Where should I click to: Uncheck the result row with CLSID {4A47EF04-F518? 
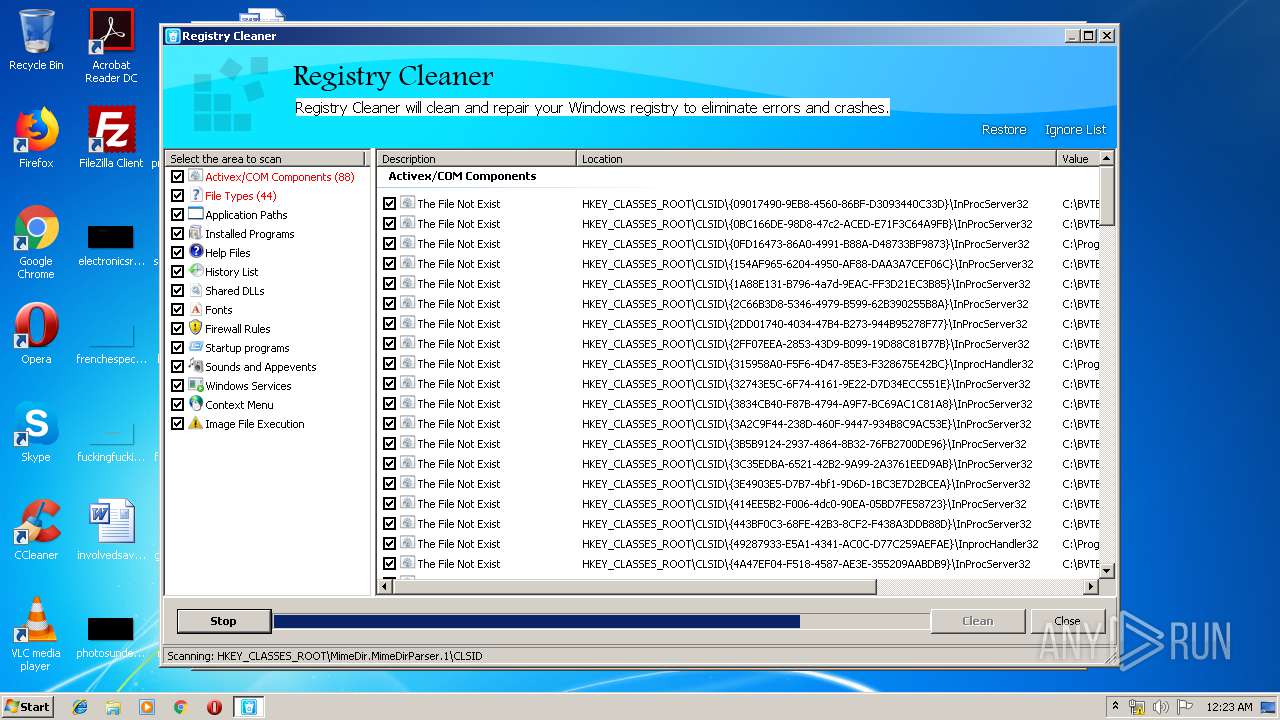point(390,564)
